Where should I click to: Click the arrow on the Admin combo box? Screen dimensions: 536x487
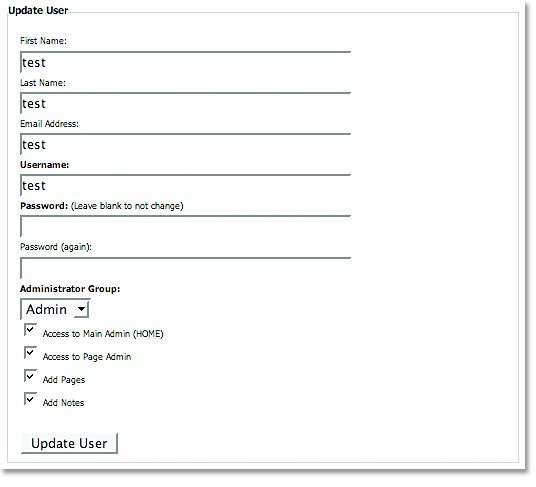click(81, 309)
